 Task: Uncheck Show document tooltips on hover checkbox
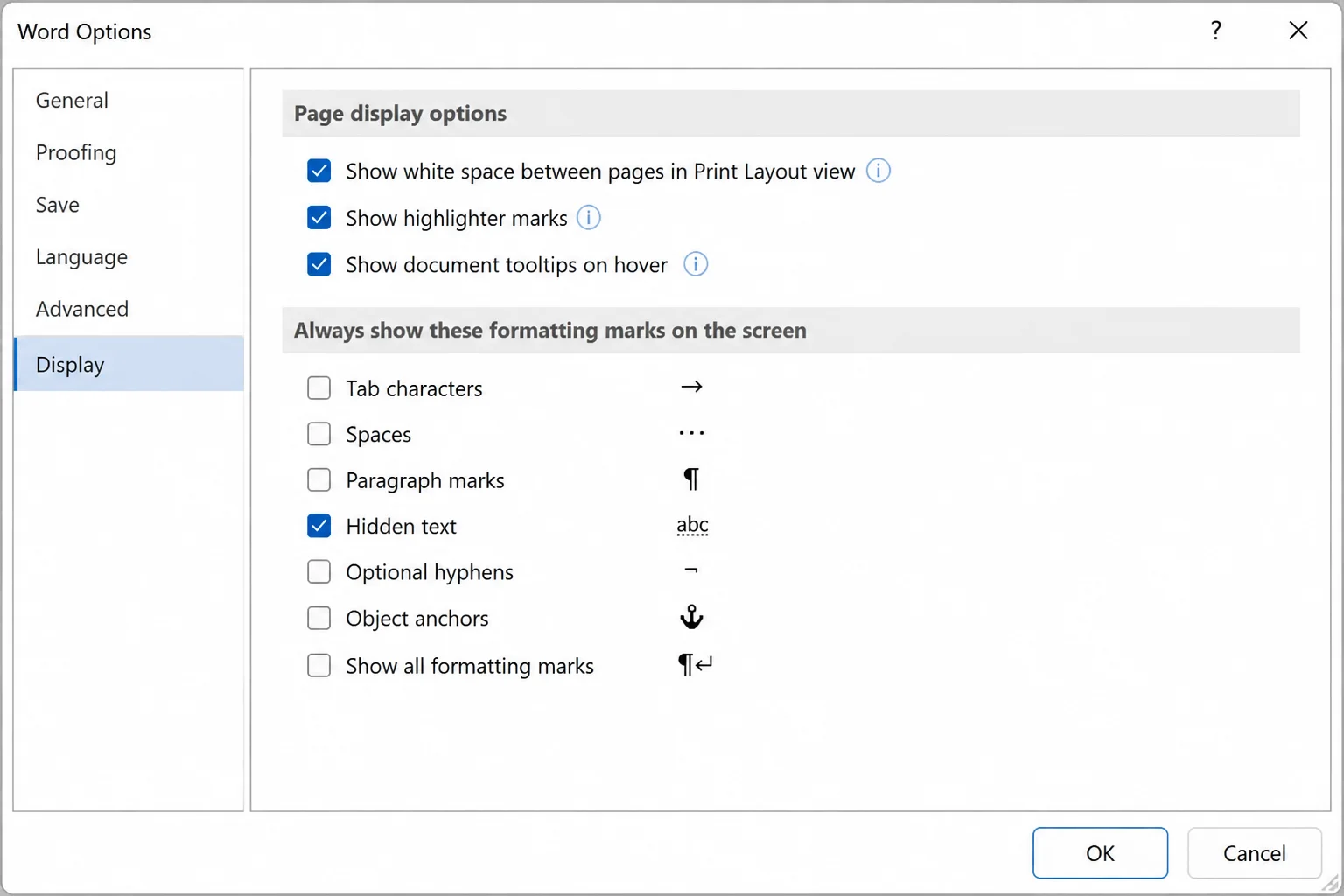point(319,264)
